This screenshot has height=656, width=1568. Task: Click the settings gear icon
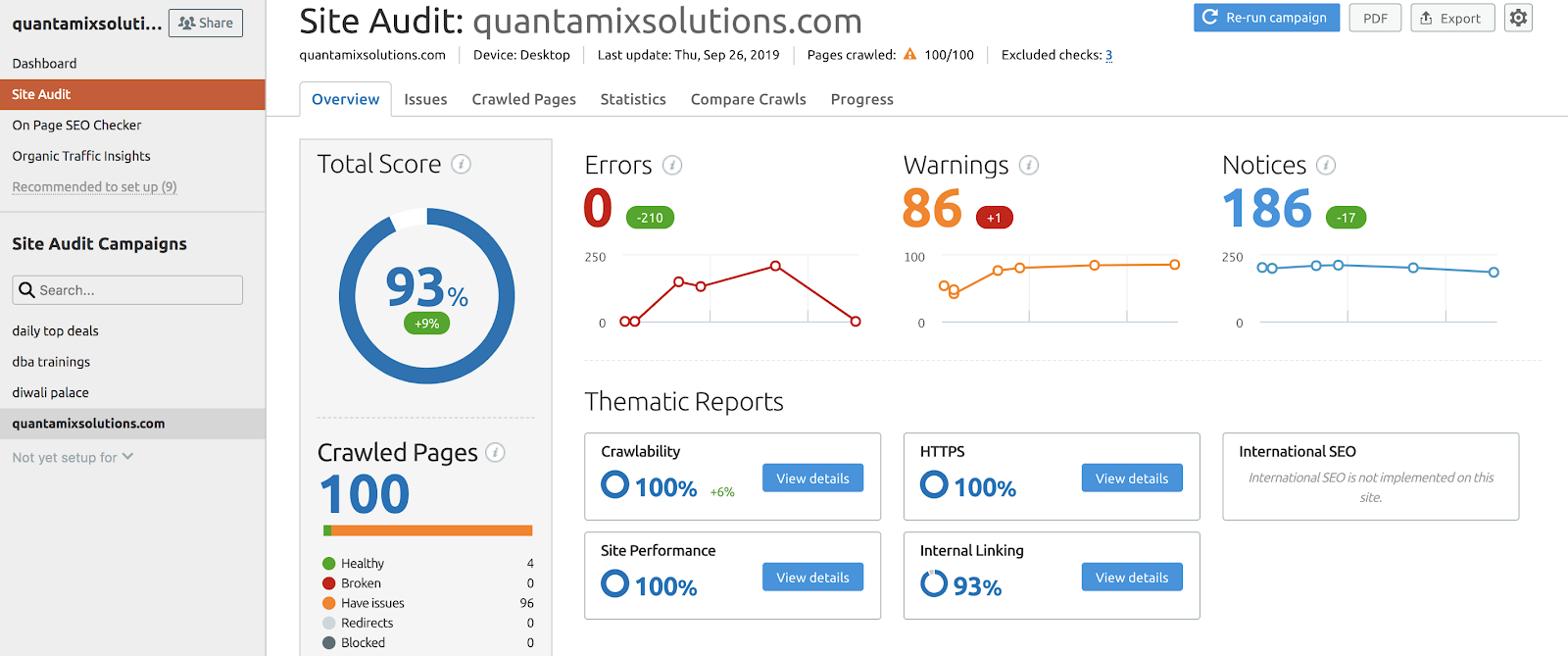(1518, 18)
